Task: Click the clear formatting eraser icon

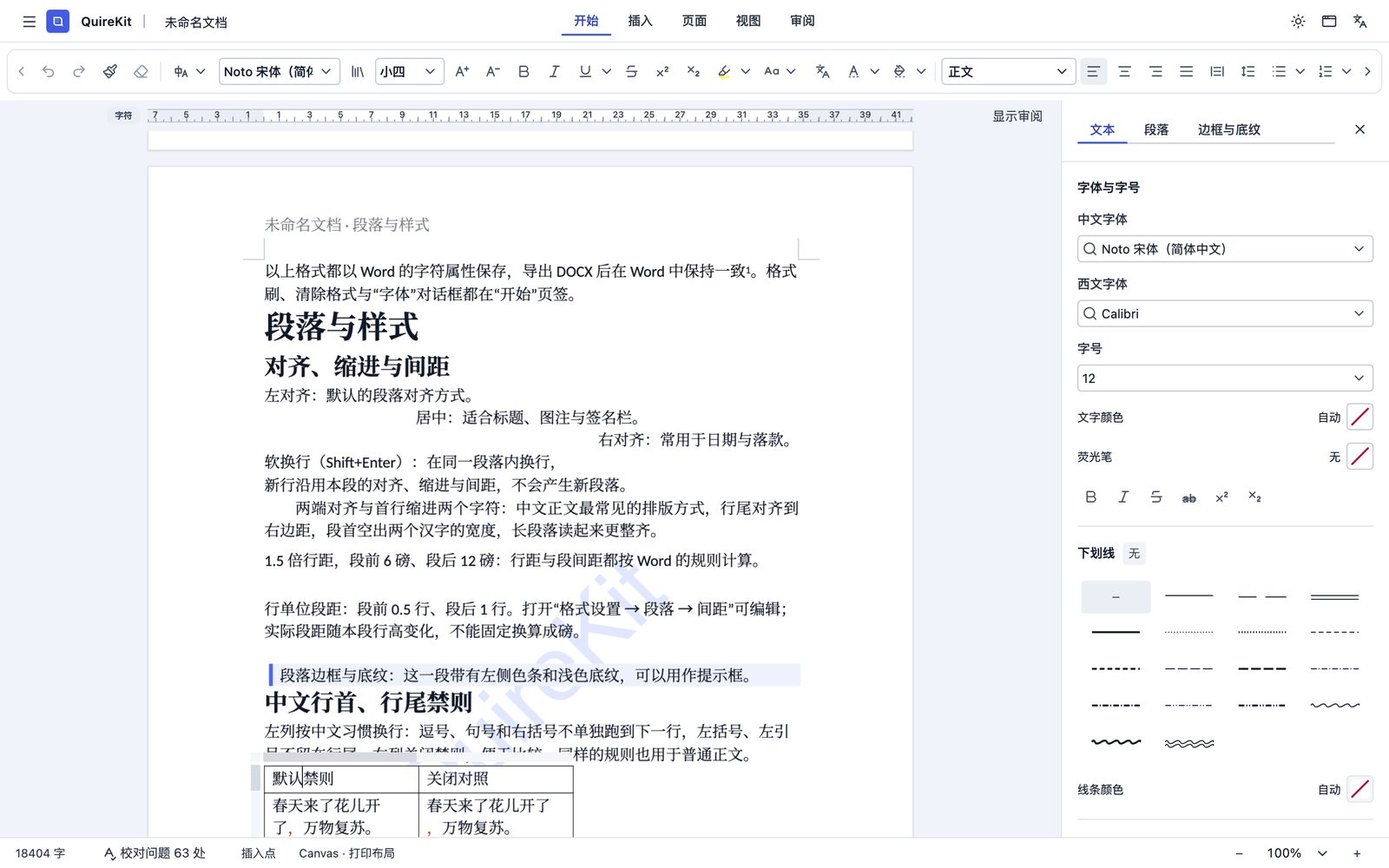Action: (x=141, y=71)
